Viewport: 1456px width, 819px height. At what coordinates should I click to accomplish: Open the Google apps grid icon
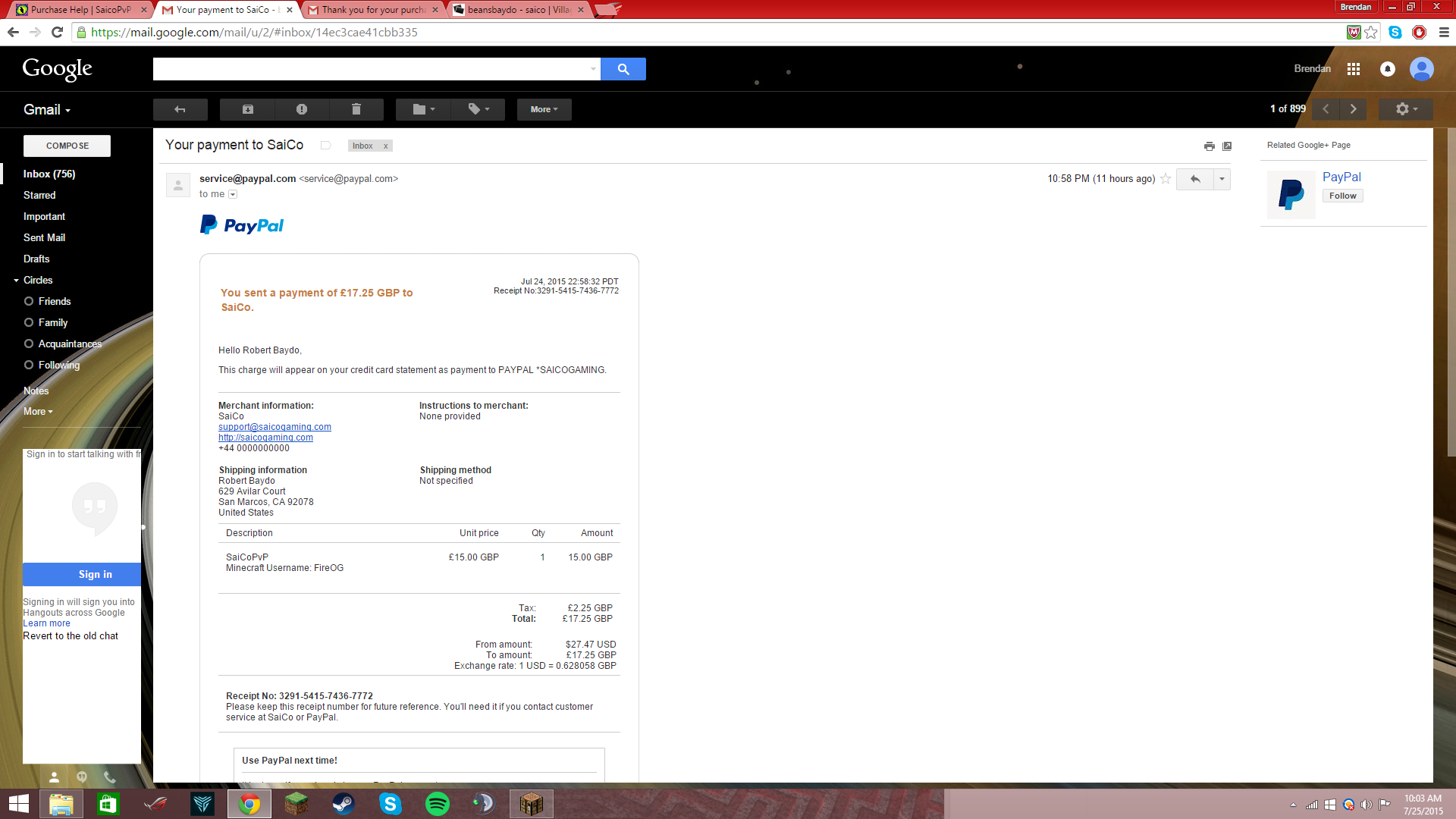click(x=1354, y=69)
